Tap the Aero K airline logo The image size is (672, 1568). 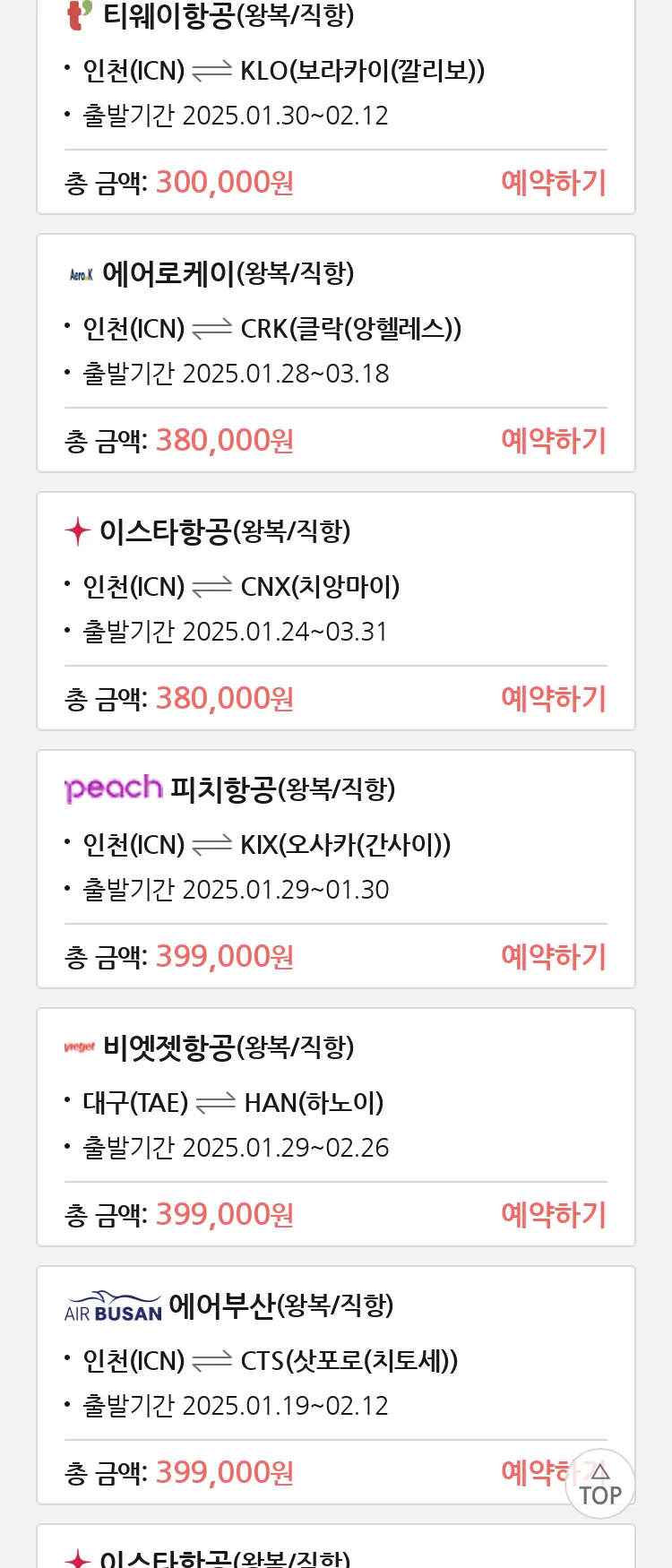click(x=82, y=274)
